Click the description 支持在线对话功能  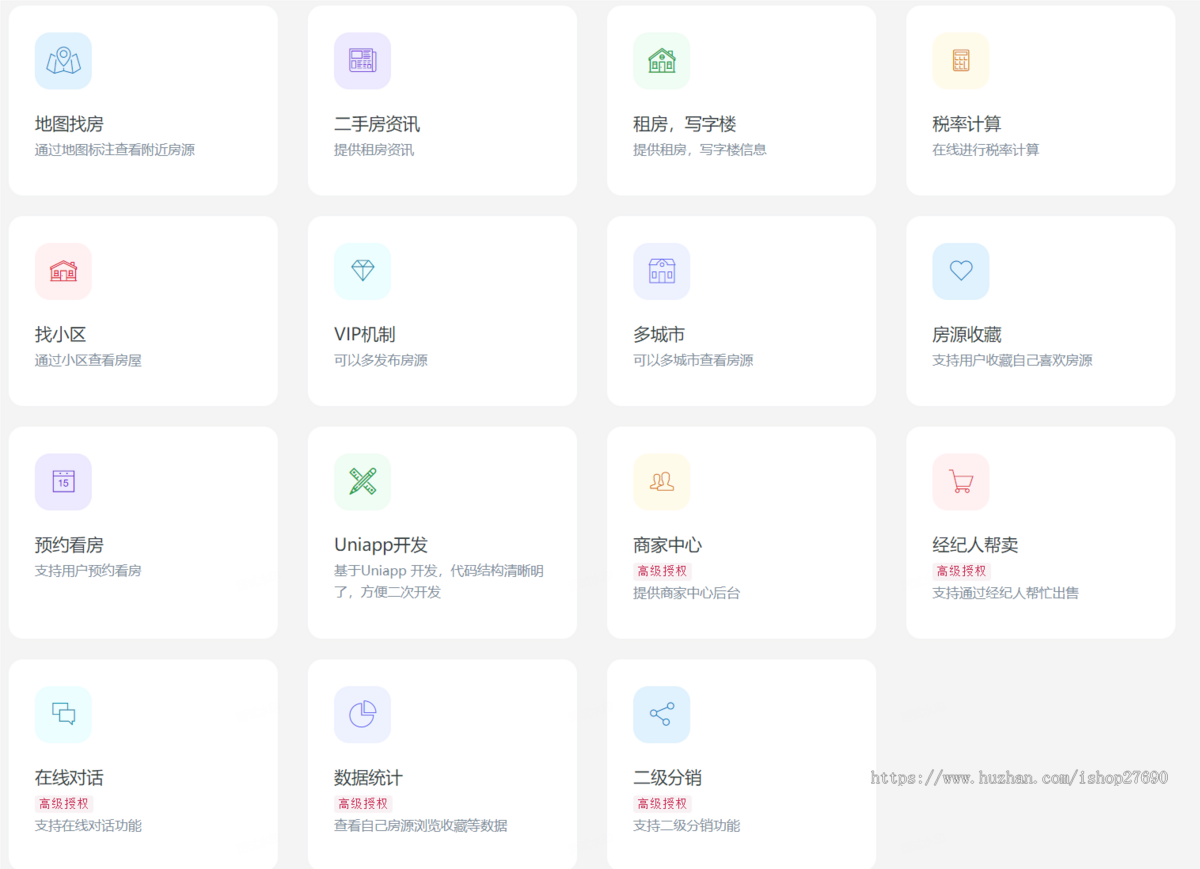[x=88, y=826]
